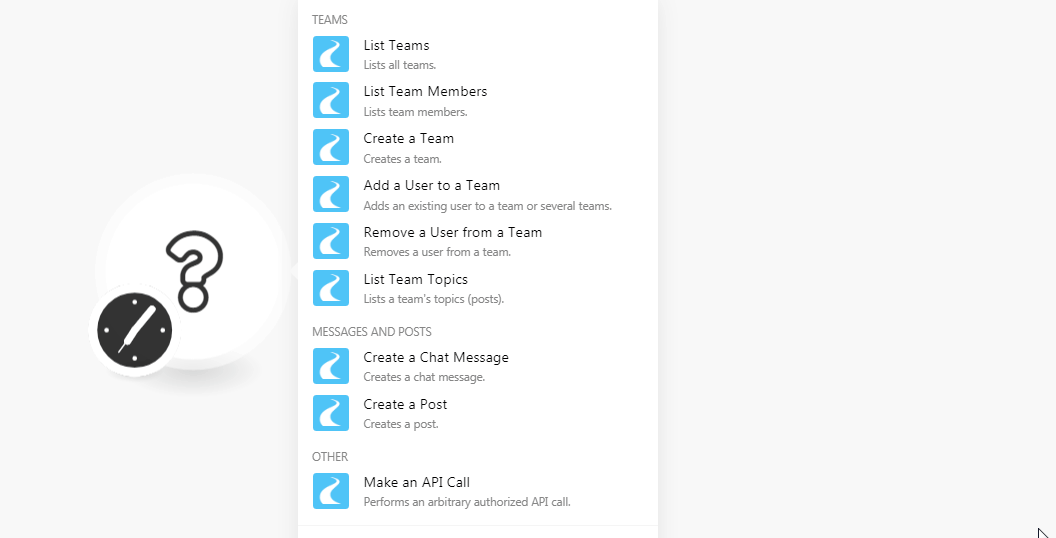
Task: Choose Create a Chat Message action
Action: point(435,358)
